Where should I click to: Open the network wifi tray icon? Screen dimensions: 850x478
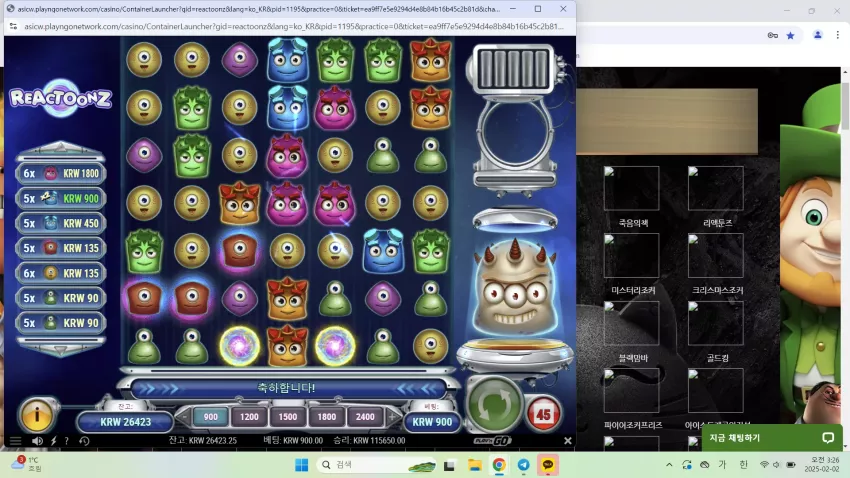click(764, 465)
